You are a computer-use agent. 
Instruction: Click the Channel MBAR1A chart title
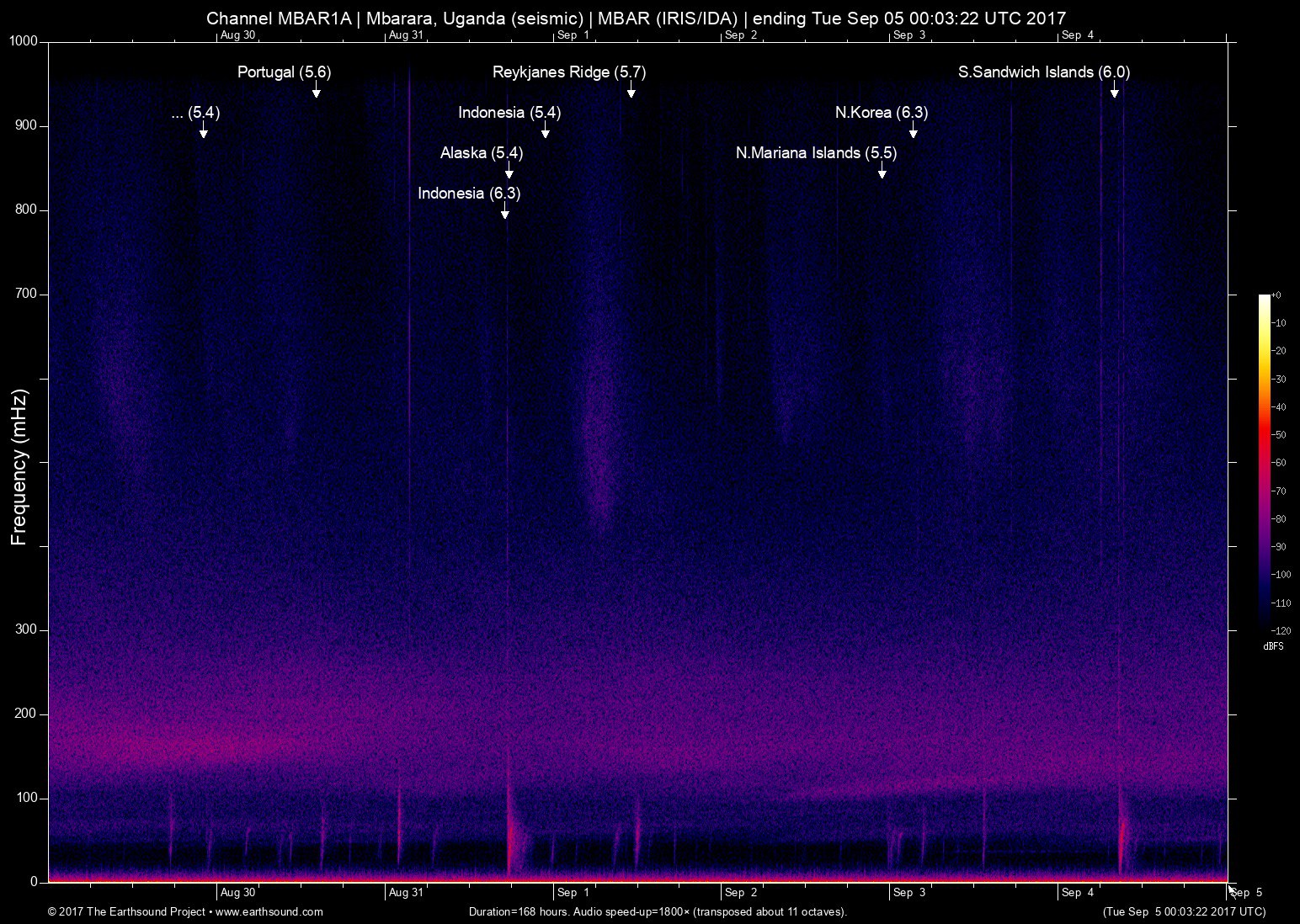pyautogui.click(x=636, y=18)
